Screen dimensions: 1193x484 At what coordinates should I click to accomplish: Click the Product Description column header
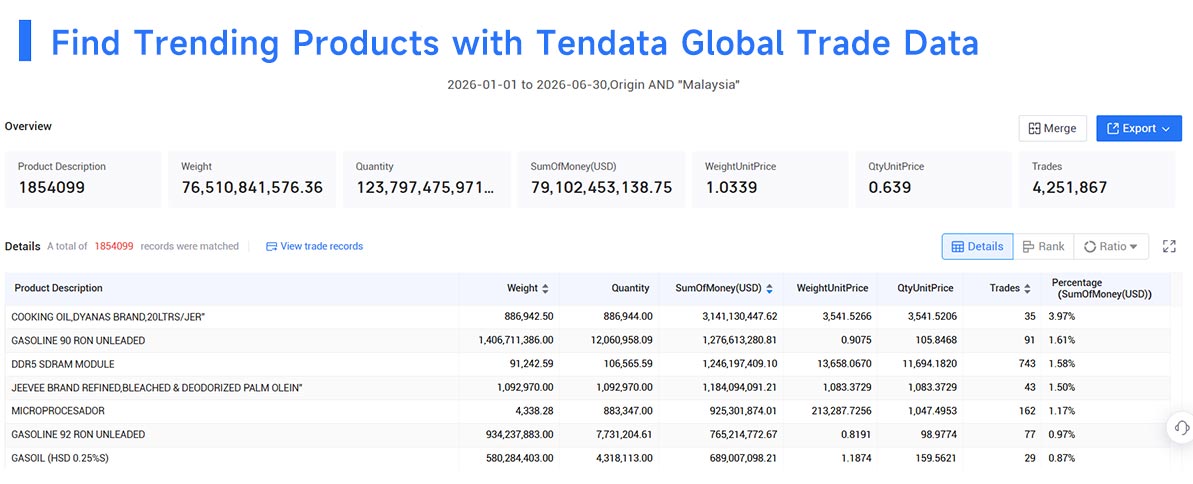coord(59,288)
